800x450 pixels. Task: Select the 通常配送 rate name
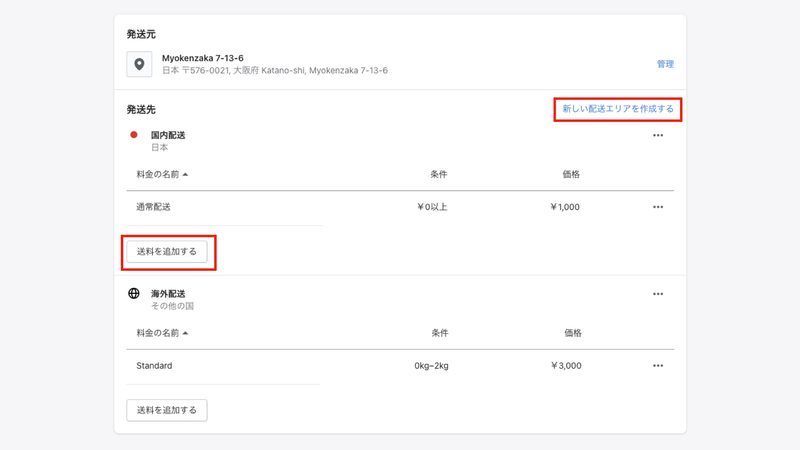pos(153,207)
